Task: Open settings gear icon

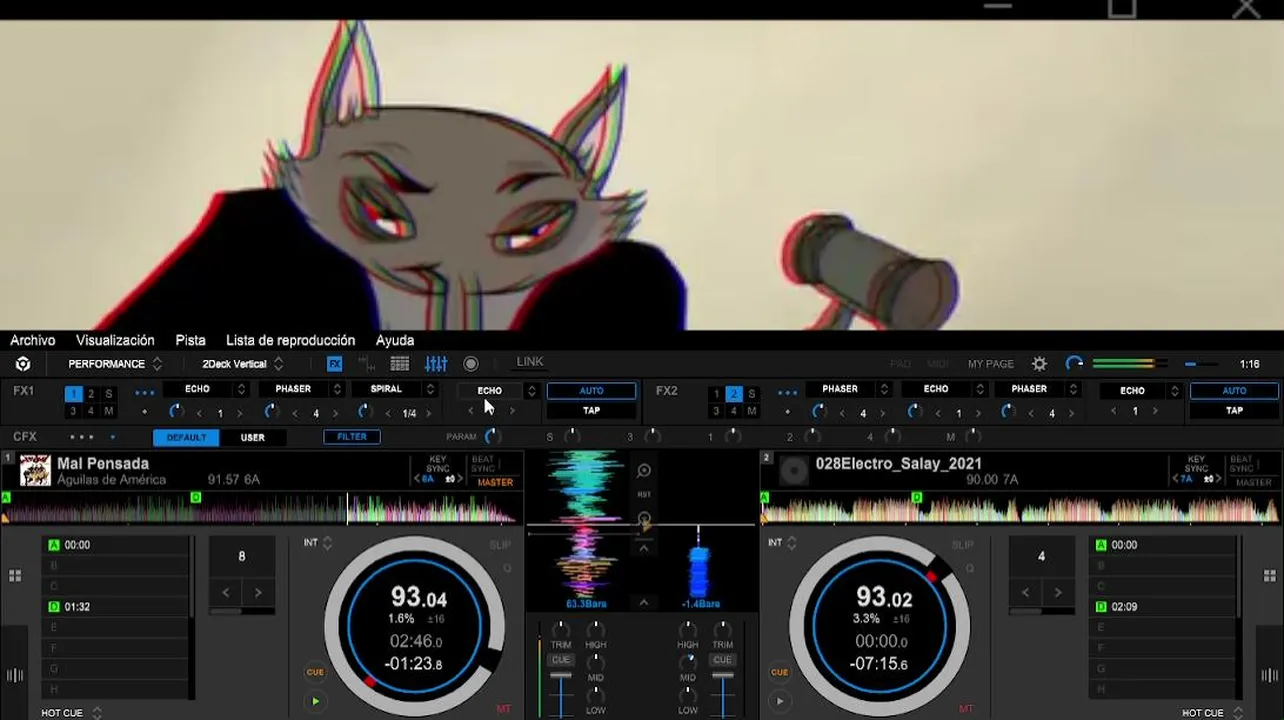Action: 1040,364
